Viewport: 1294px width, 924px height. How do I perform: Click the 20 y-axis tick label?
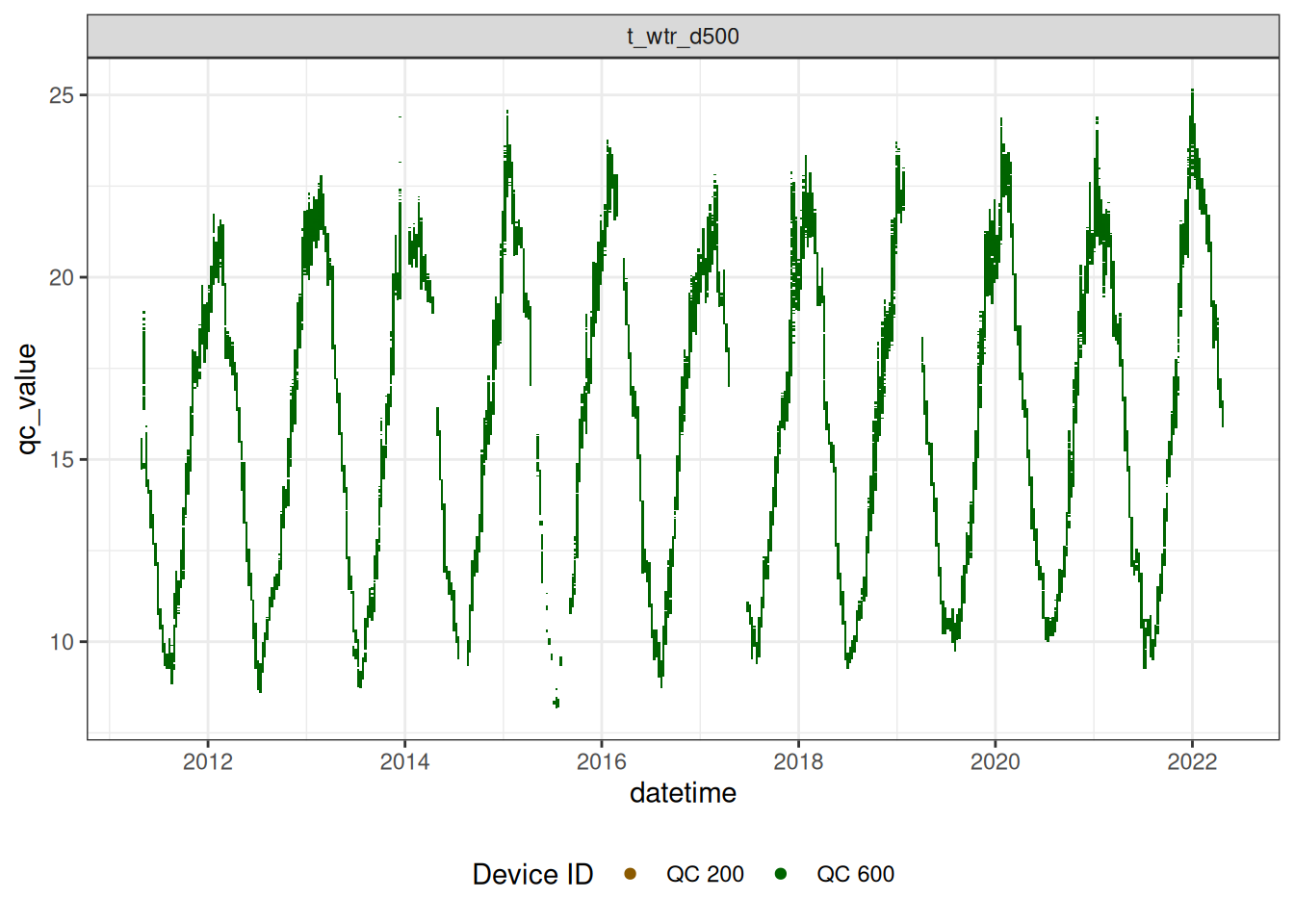tap(62, 277)
